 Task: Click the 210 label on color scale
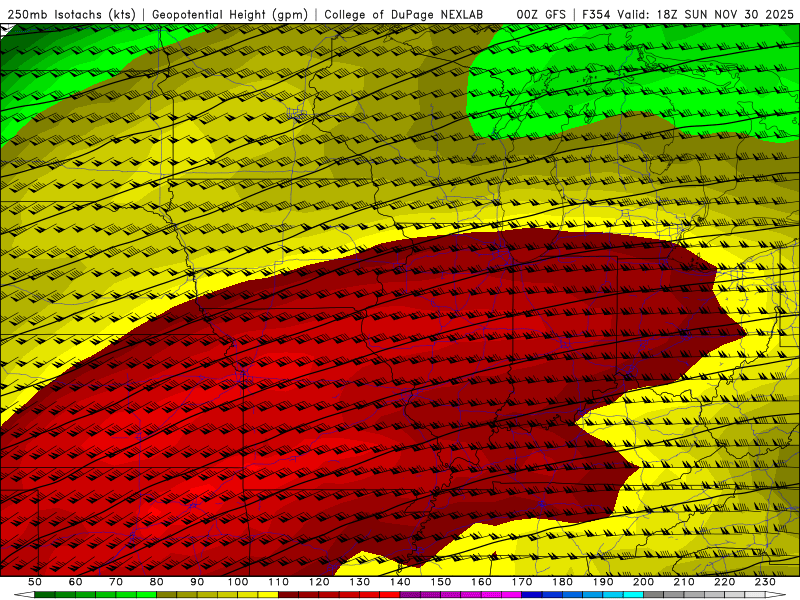684,582
